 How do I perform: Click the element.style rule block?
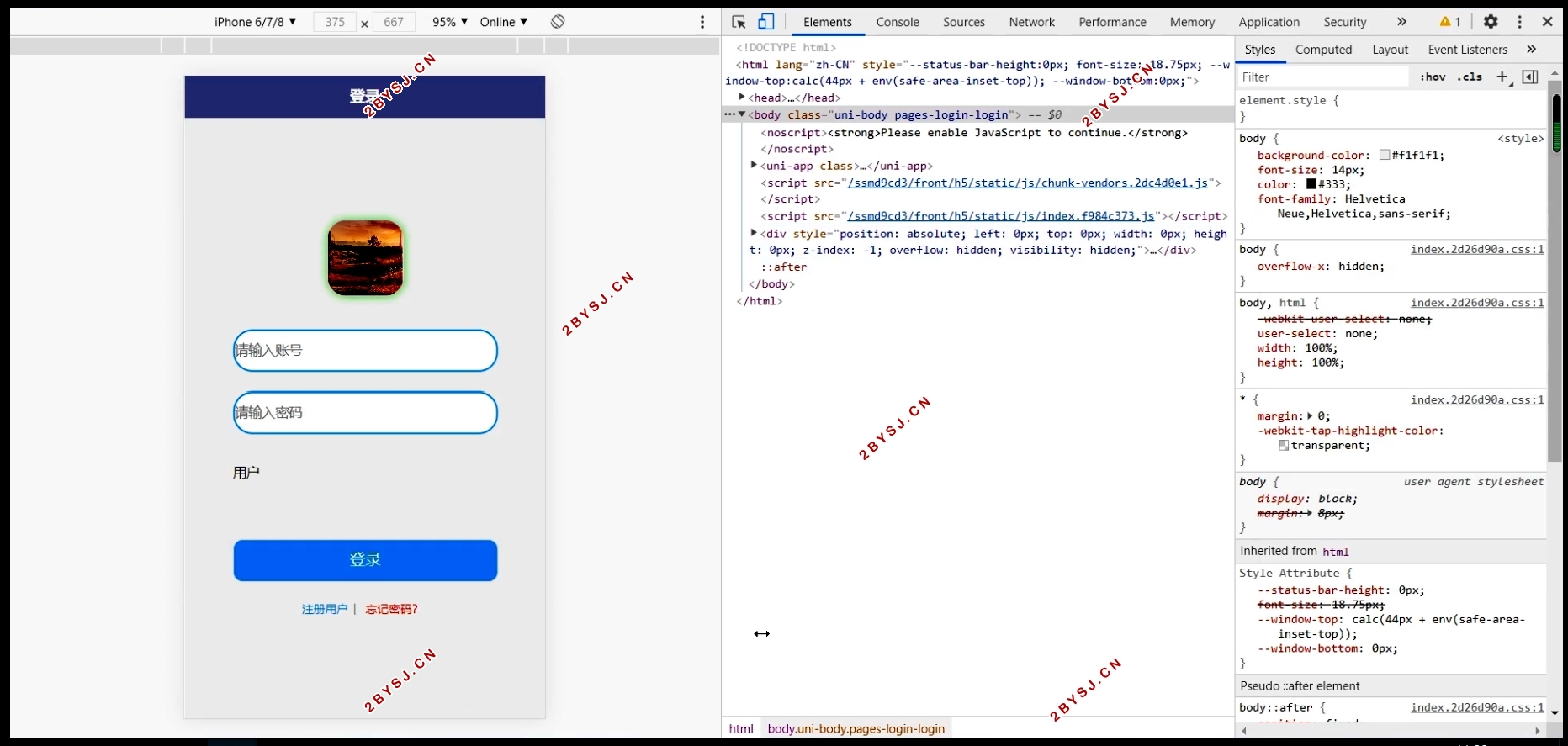[x=1391, y=108]
